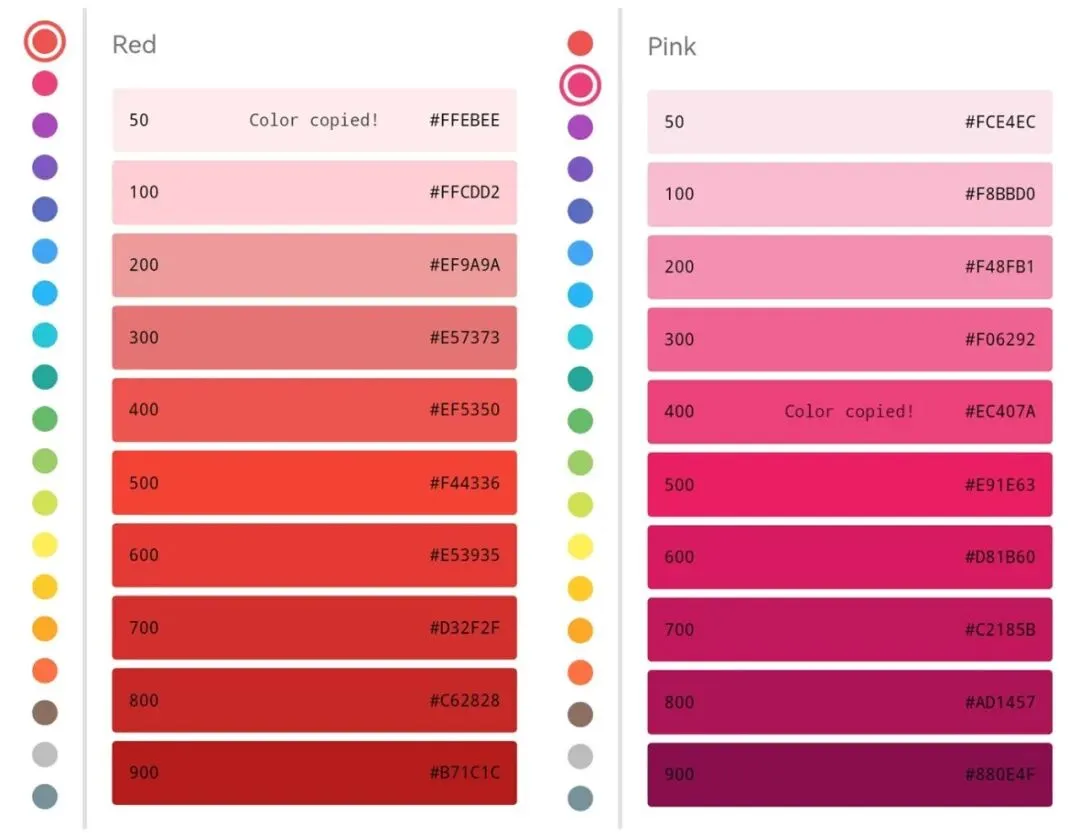Click the Red 50 swatch #FFEBEE
Image resolution: width=1080 pixels, height=837 pixels.
(x=314, y=120)
